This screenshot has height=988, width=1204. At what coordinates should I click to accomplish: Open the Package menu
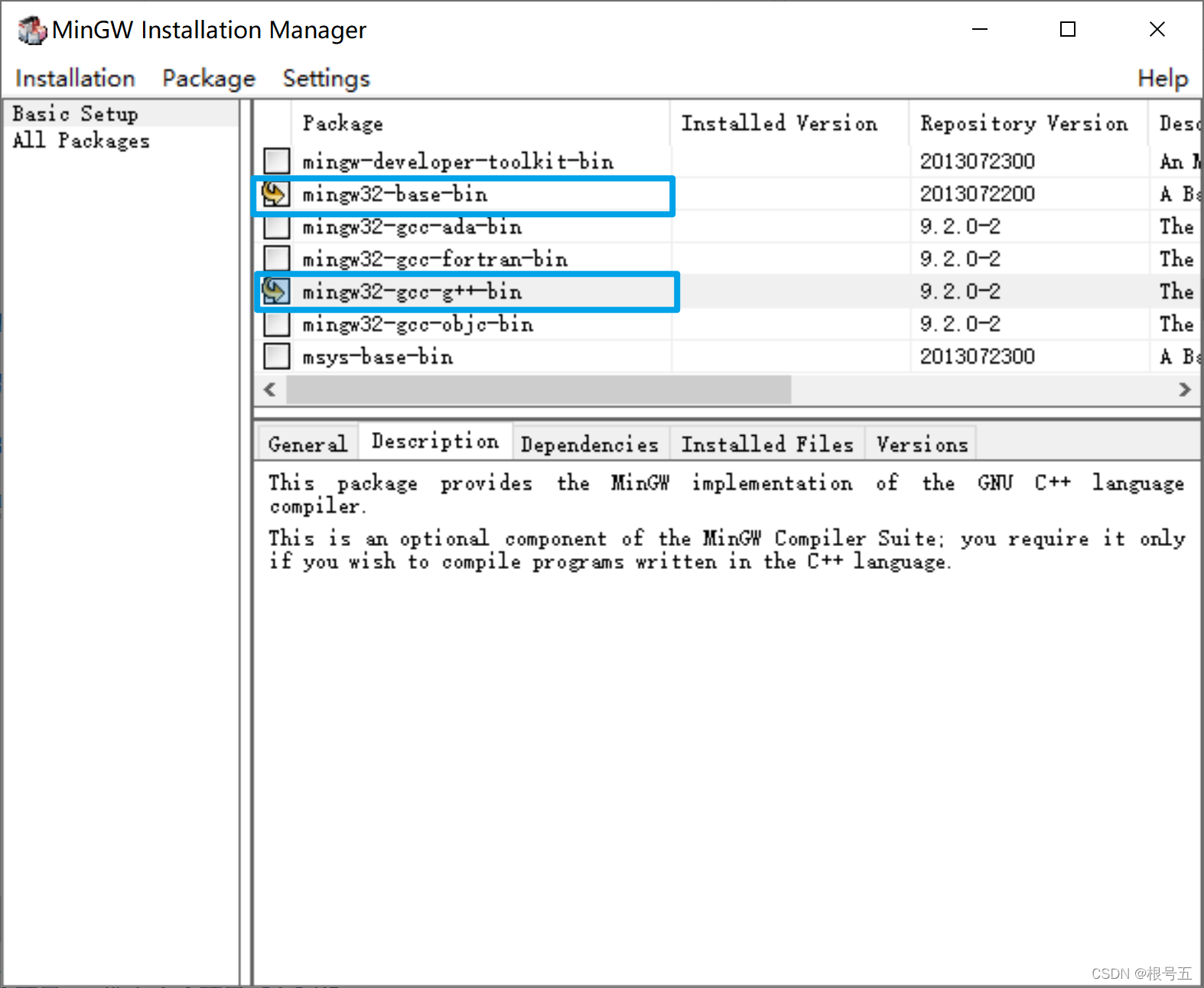[208, 78]
